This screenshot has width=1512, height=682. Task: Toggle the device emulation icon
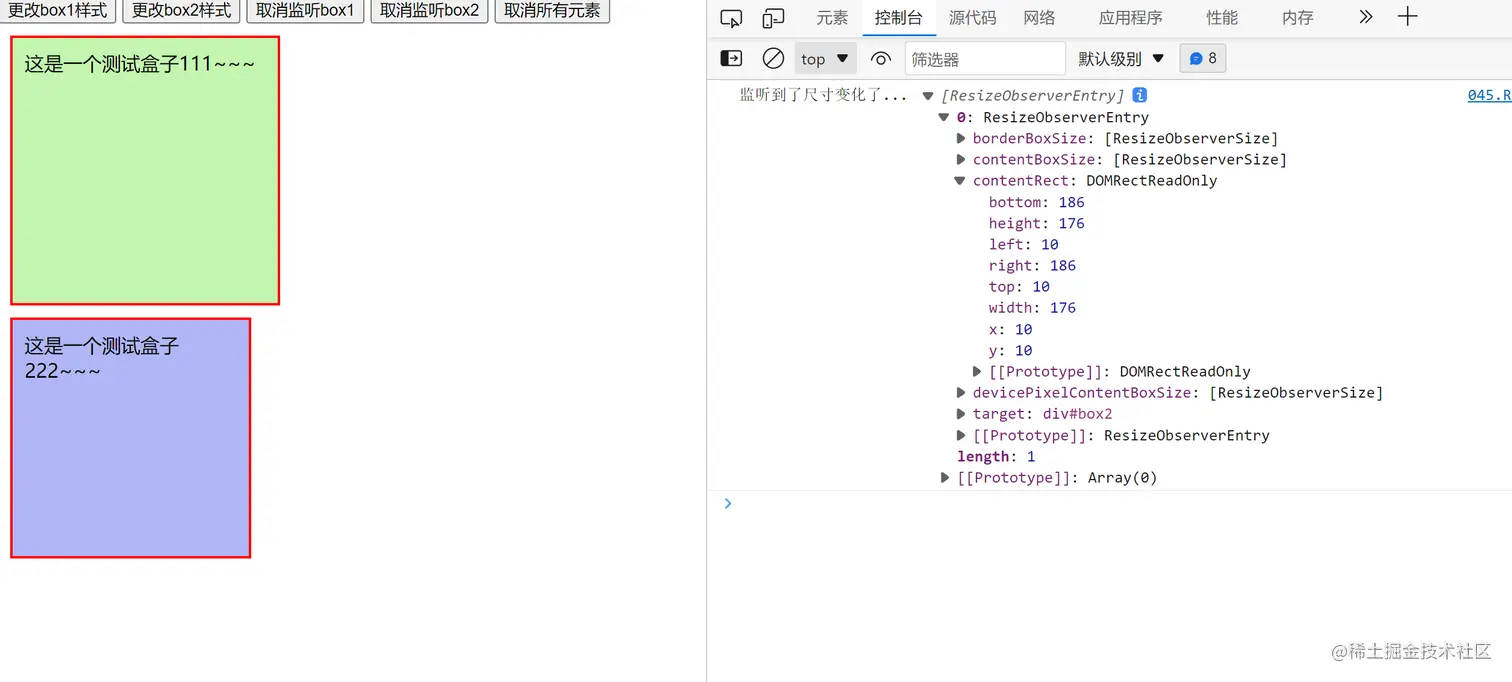[773, 18]
